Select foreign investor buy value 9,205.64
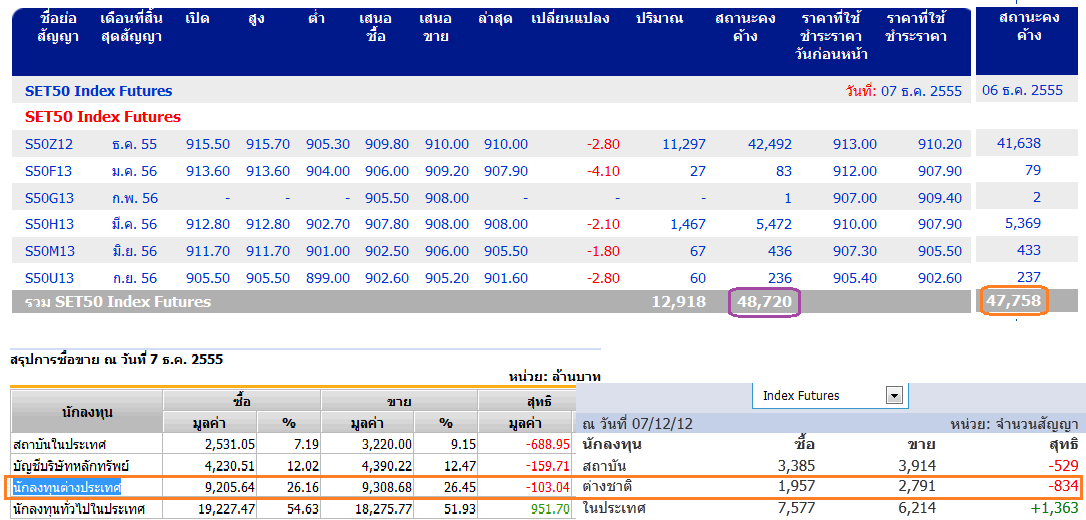 pos(229,488)
